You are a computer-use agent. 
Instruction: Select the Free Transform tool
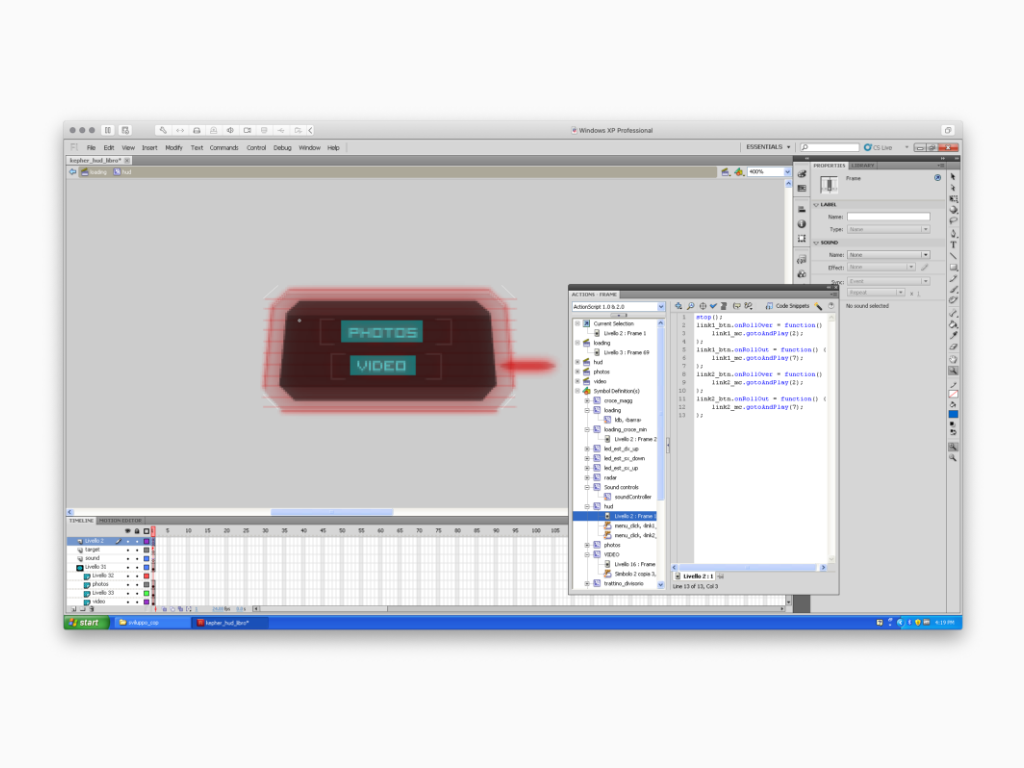(953, 199)
